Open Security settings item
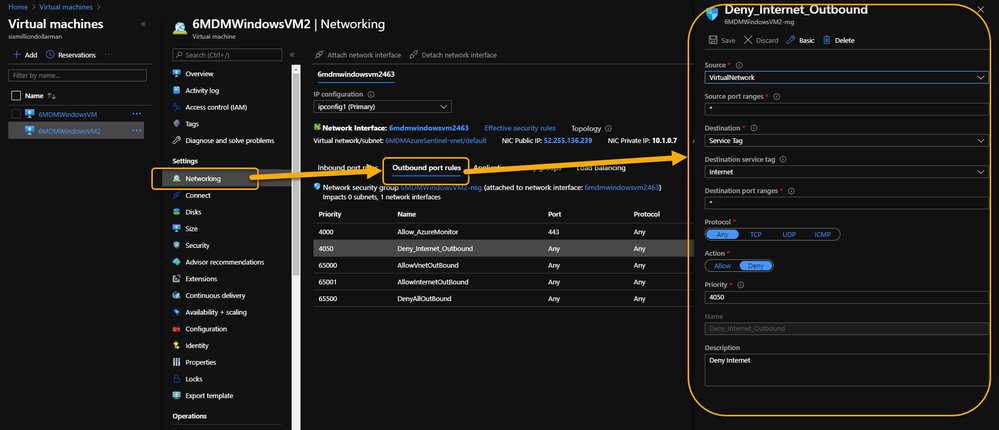This screenshot has height=430, width=999. coord(197,245)
